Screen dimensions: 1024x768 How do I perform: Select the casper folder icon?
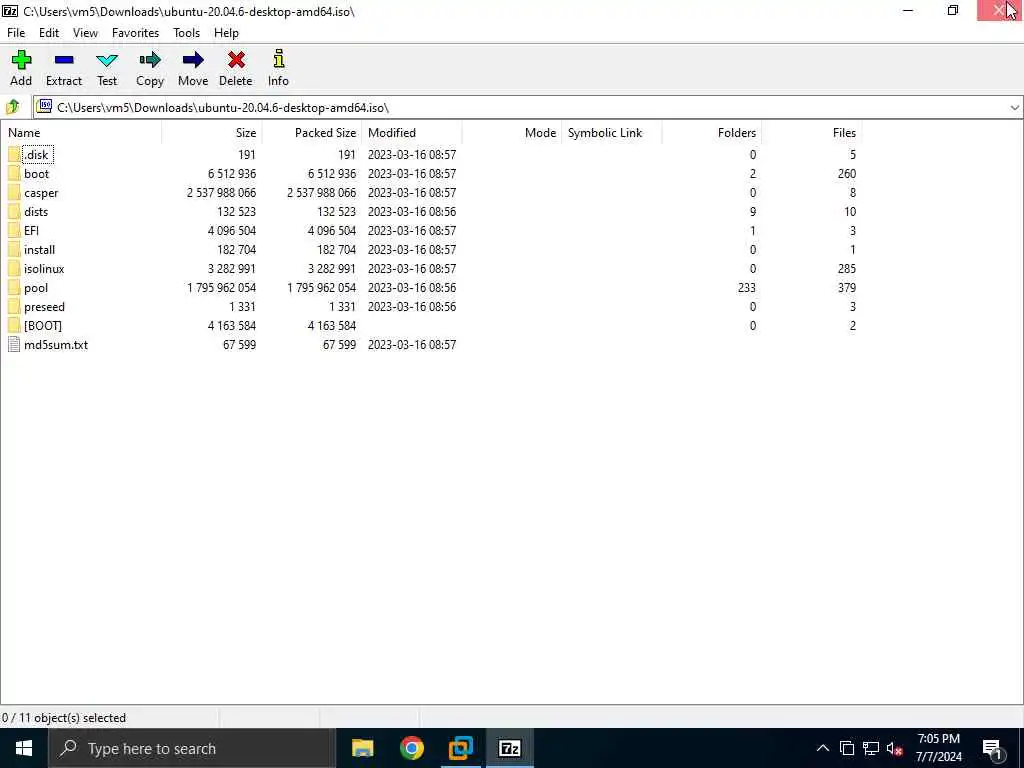[14, 193]
